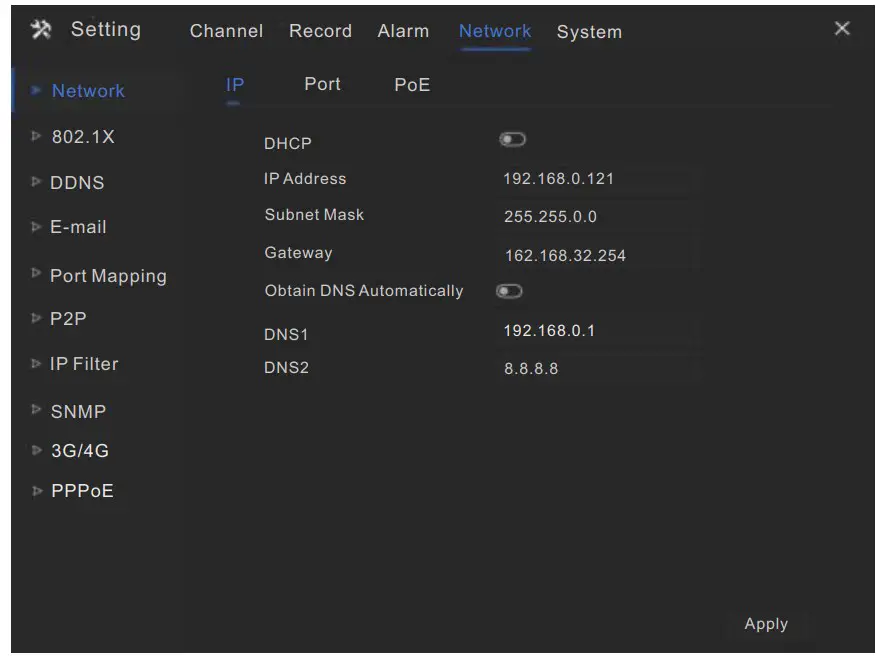Open 3G/4G settings
The width and height of the screenshot is (886, 657).
click(79, 451)
